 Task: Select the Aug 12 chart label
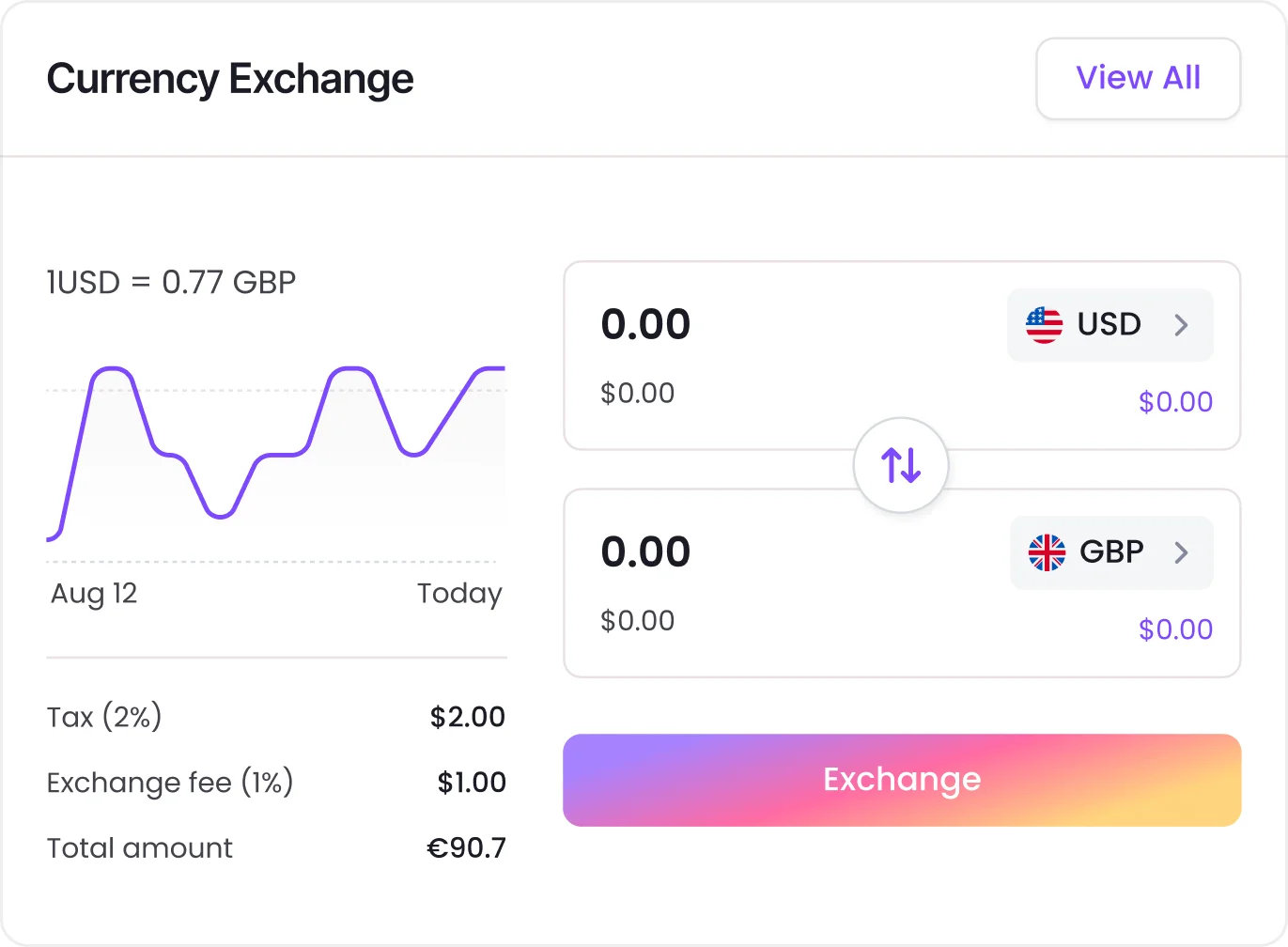pos(92,594)
